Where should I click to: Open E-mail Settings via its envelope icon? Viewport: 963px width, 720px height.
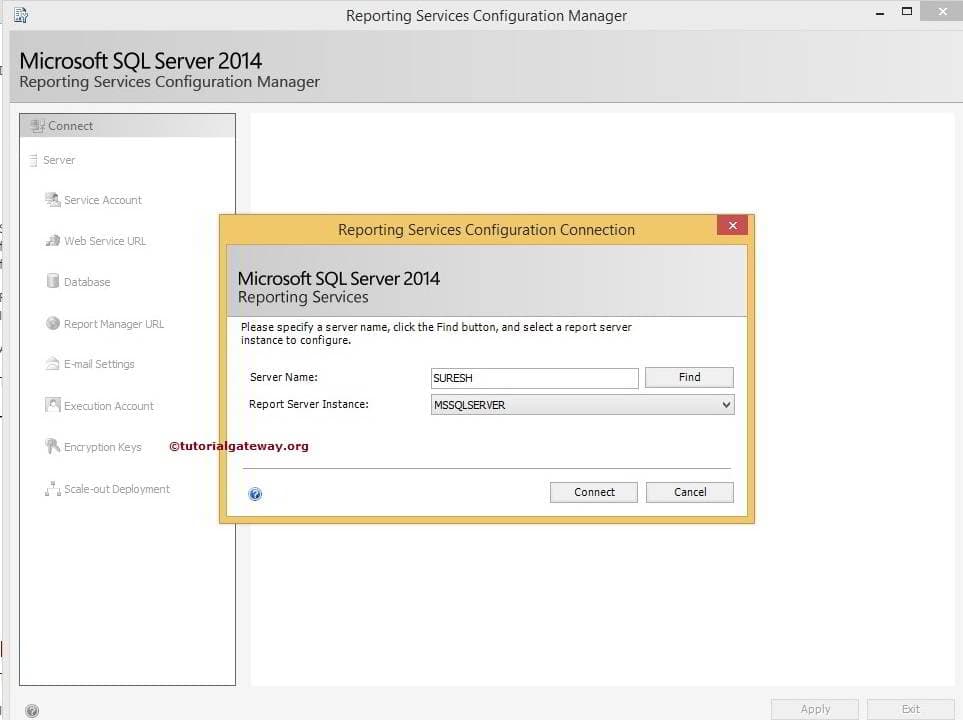click(x=52, y=363)
